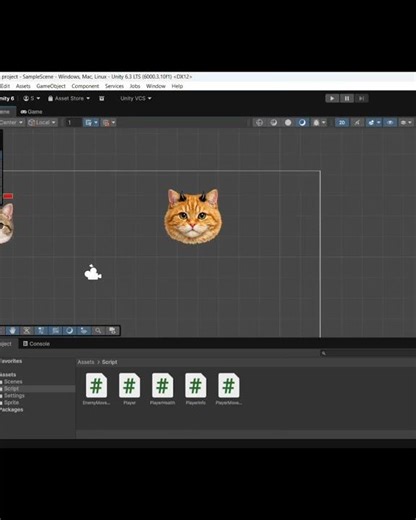Click the Step frame button

(x=361, y=98)
